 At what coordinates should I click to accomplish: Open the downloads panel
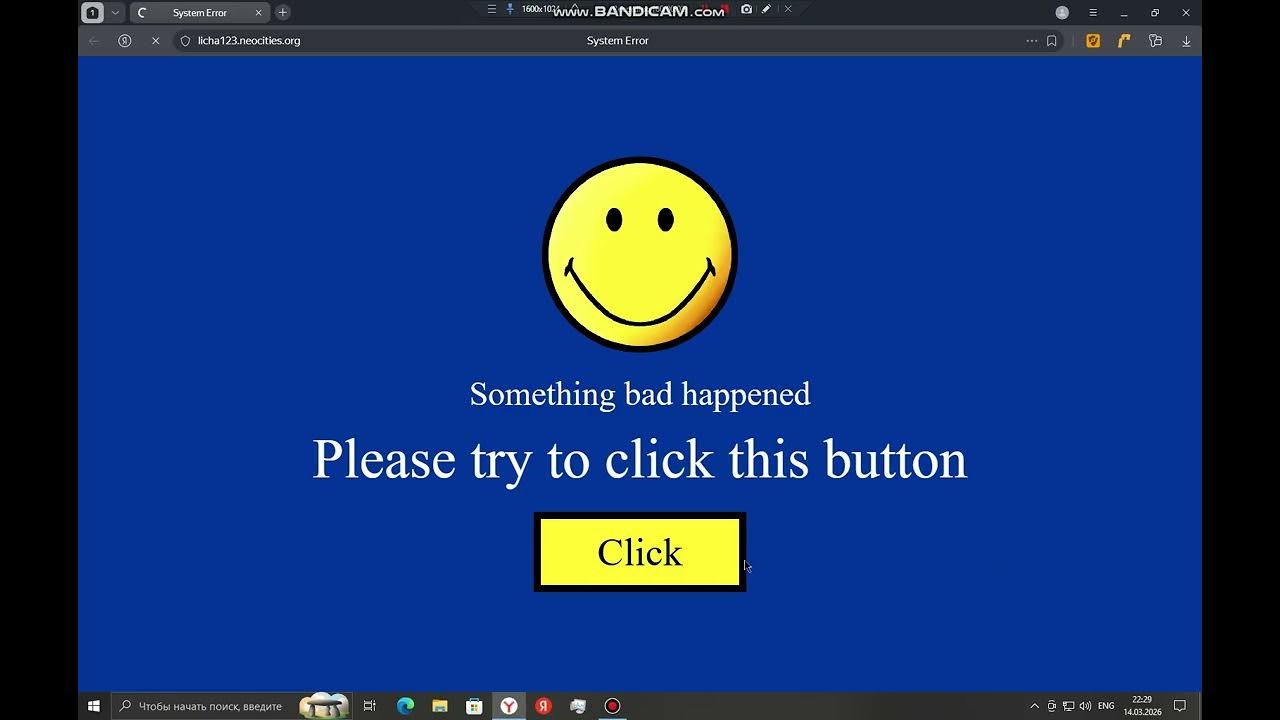(x=1186, y=41)
